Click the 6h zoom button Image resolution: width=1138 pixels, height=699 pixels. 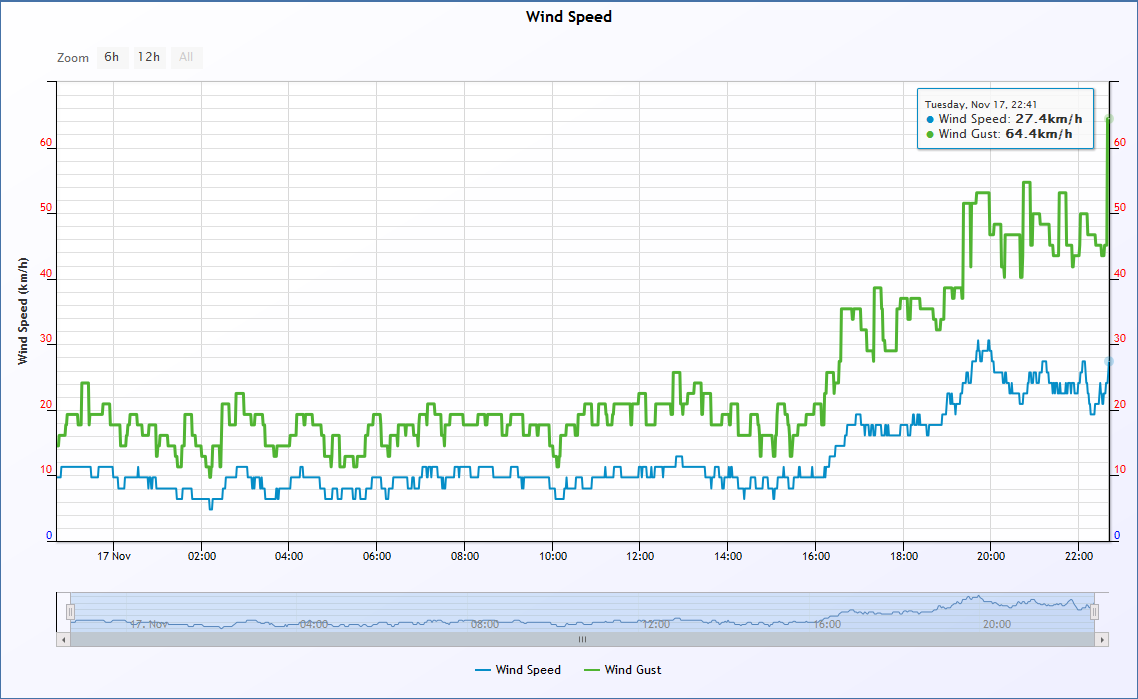(112, 57)
